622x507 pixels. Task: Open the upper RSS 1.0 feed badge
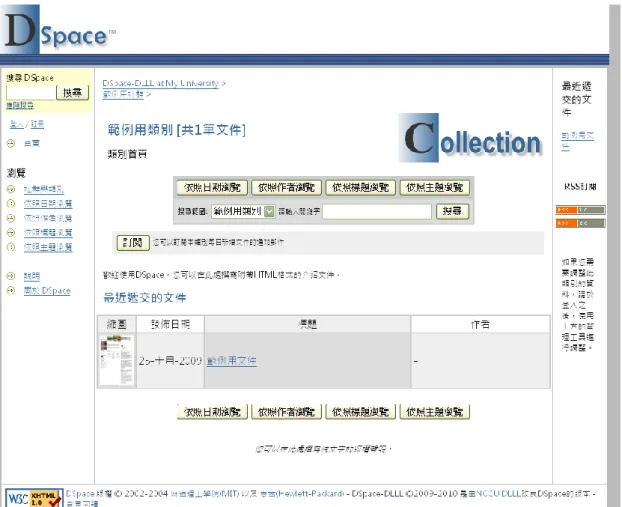pos(580,210)
